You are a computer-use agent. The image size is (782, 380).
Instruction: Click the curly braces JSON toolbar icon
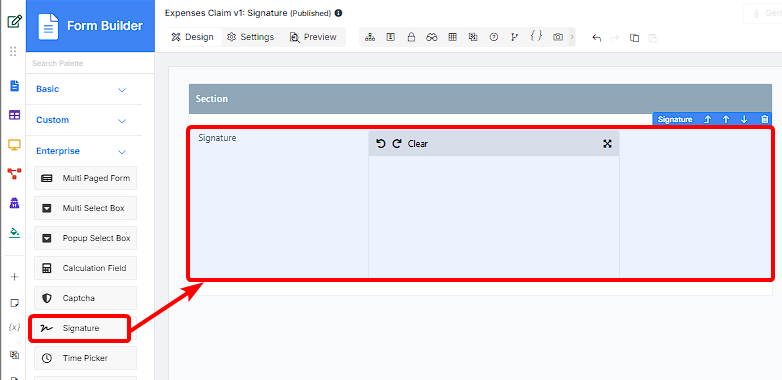tap(536, 36)
